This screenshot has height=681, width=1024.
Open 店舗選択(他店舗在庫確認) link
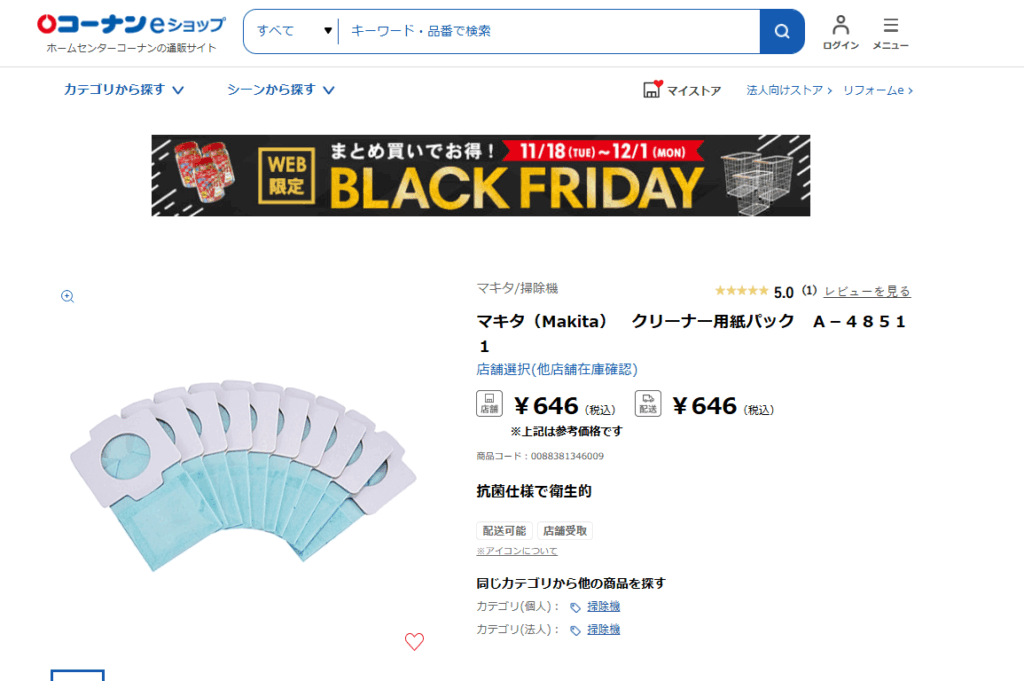coord(557,369)
